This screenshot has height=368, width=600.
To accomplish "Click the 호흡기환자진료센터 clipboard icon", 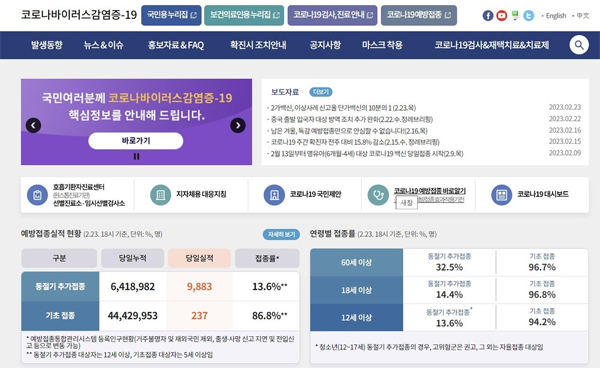I will pyautogui.click(x=38, y=195).
